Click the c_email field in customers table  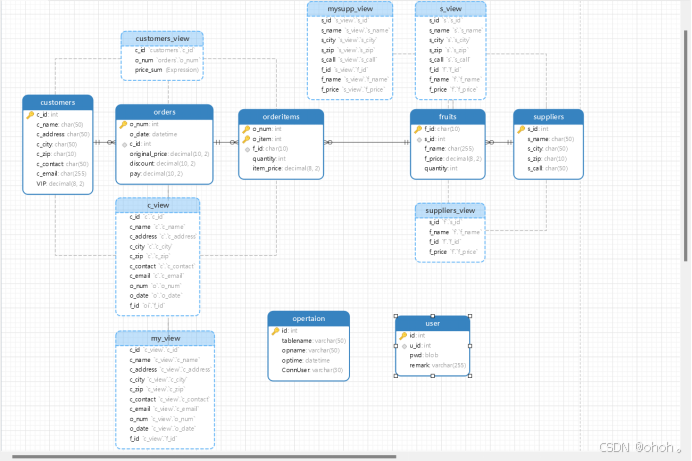[x=61, y=174]
